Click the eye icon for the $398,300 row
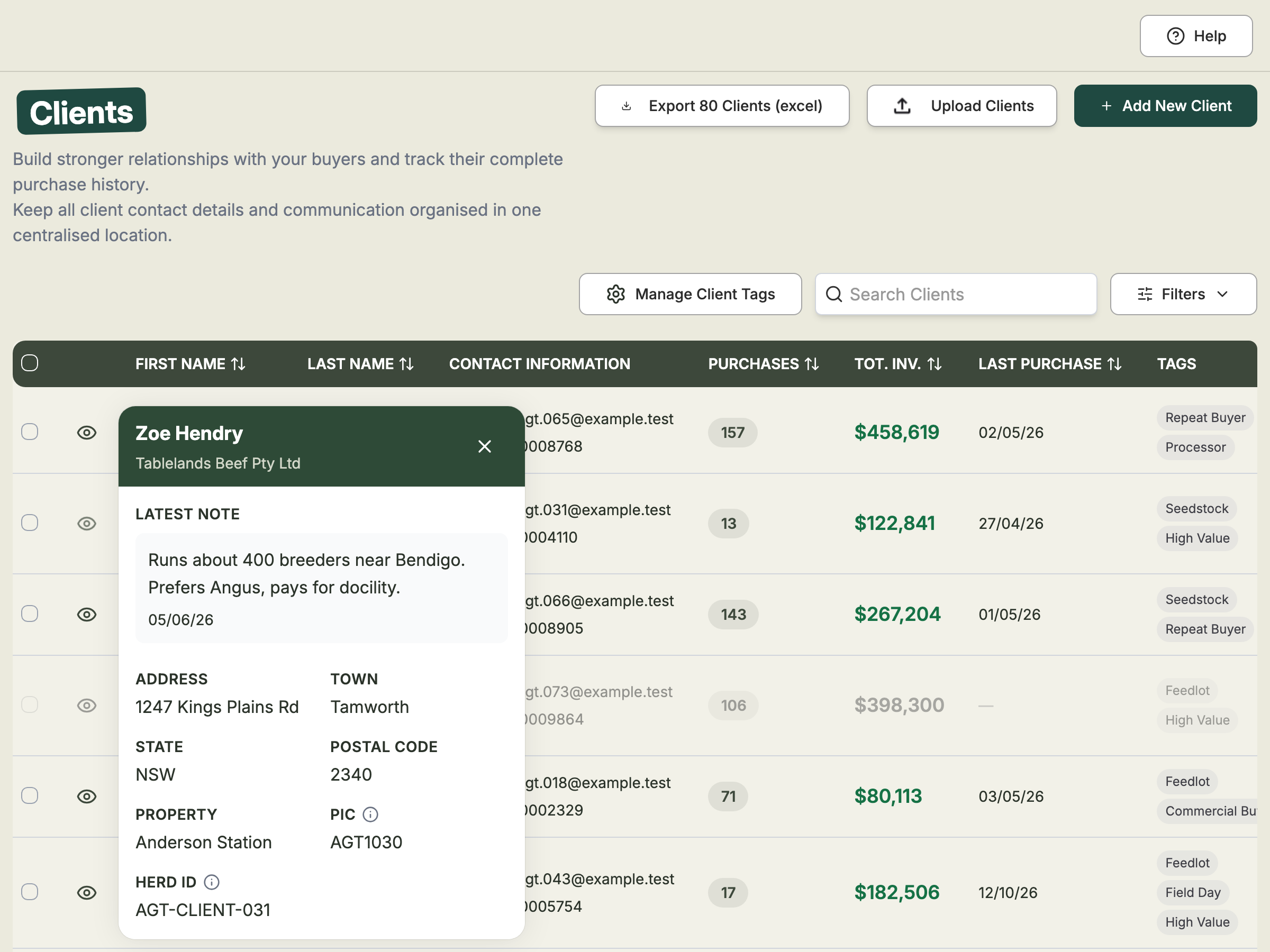Screen dimensions: 1270x952 [87, 705]
